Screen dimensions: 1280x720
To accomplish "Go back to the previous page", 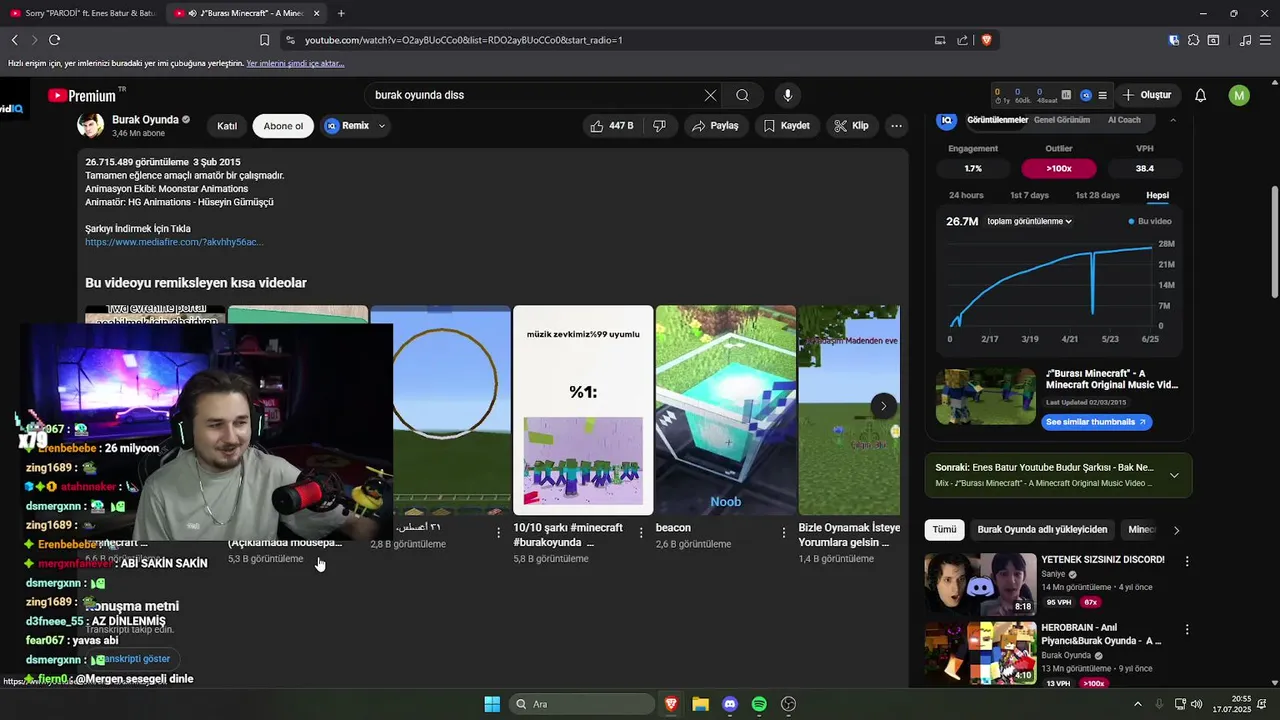I will (15, 40).
